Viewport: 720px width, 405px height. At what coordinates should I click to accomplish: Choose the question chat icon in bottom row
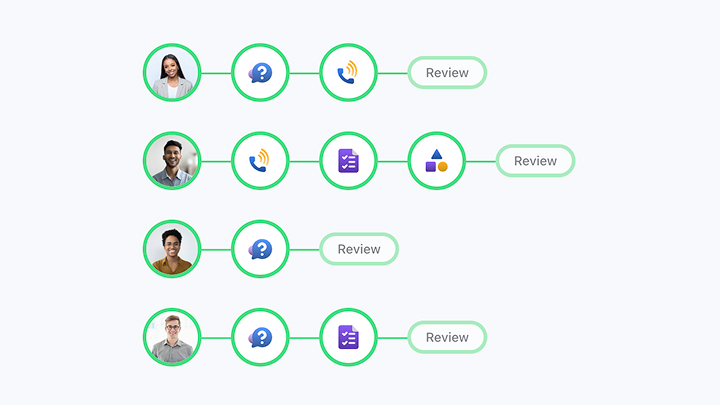coord(260,337)
